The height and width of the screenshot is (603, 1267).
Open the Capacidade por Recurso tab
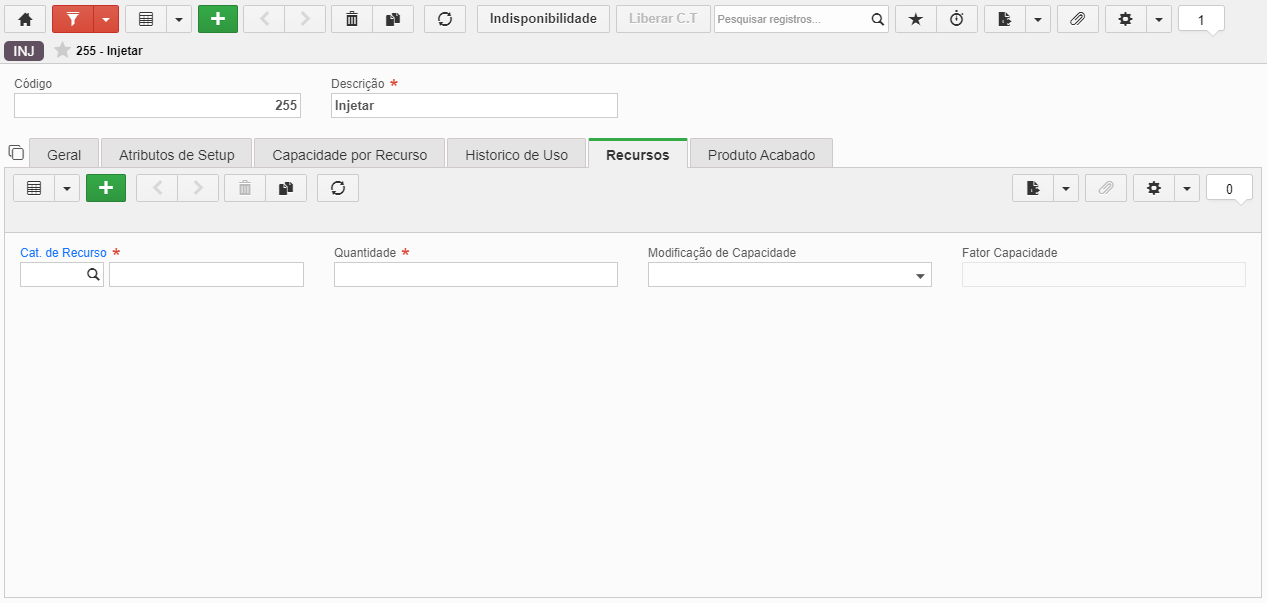(x=350, y=155)
